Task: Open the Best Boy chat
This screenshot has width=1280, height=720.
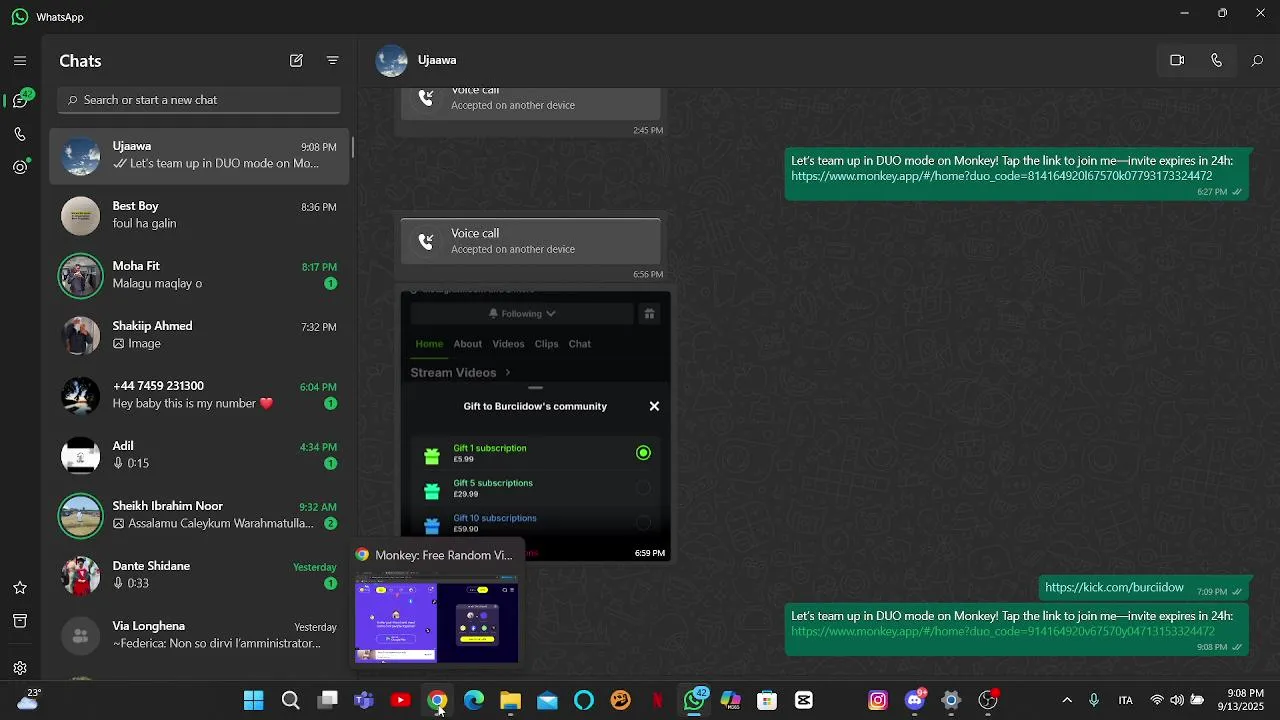Action: pos(199,215)
